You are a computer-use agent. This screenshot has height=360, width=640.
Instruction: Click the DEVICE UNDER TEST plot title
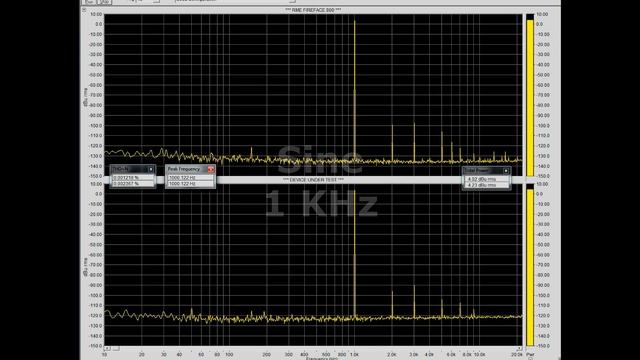(x=313, y=180)
